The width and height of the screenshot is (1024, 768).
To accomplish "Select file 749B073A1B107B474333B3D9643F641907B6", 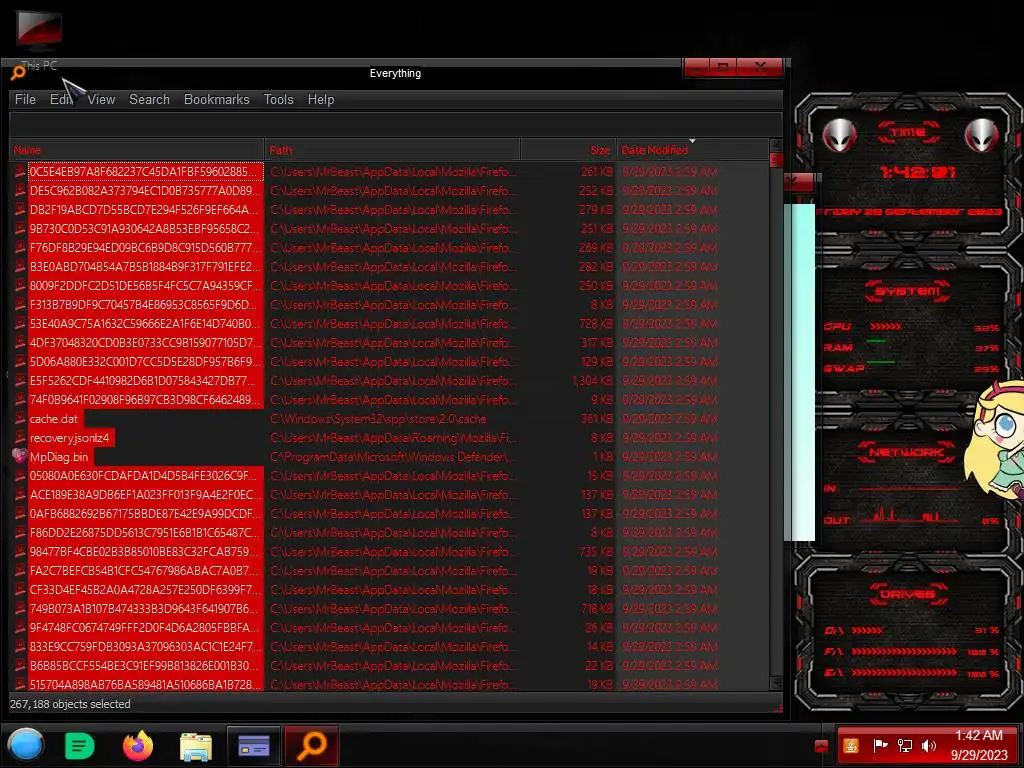I will tap(145, 609).
